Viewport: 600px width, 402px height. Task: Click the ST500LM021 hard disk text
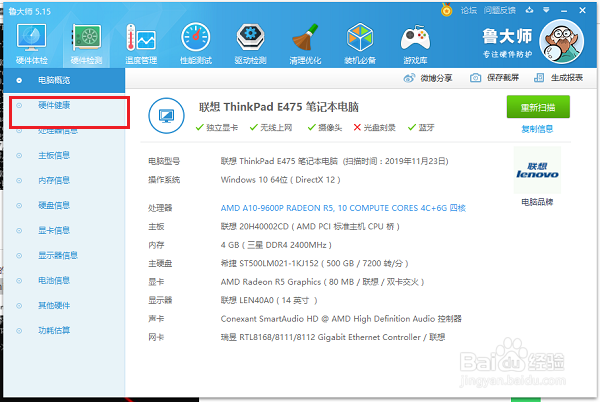coord(315,264)
